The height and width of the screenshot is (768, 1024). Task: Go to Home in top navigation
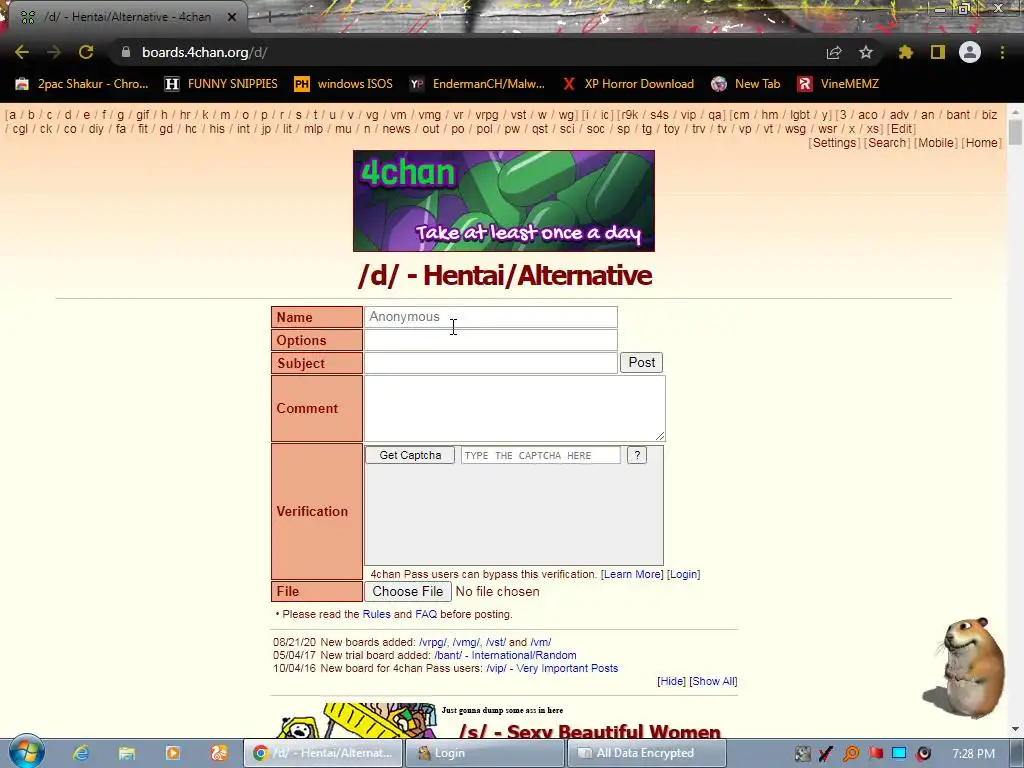click(x=982, y=143)
